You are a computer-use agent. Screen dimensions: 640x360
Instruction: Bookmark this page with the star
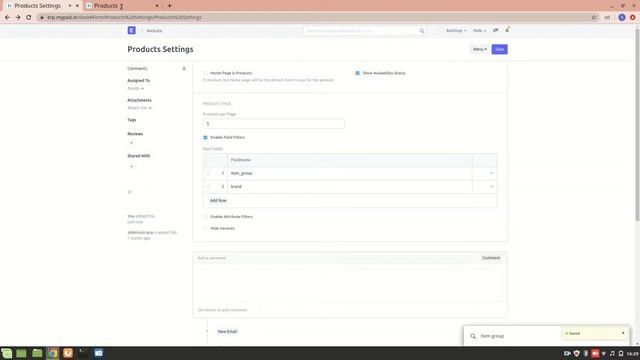593,18
